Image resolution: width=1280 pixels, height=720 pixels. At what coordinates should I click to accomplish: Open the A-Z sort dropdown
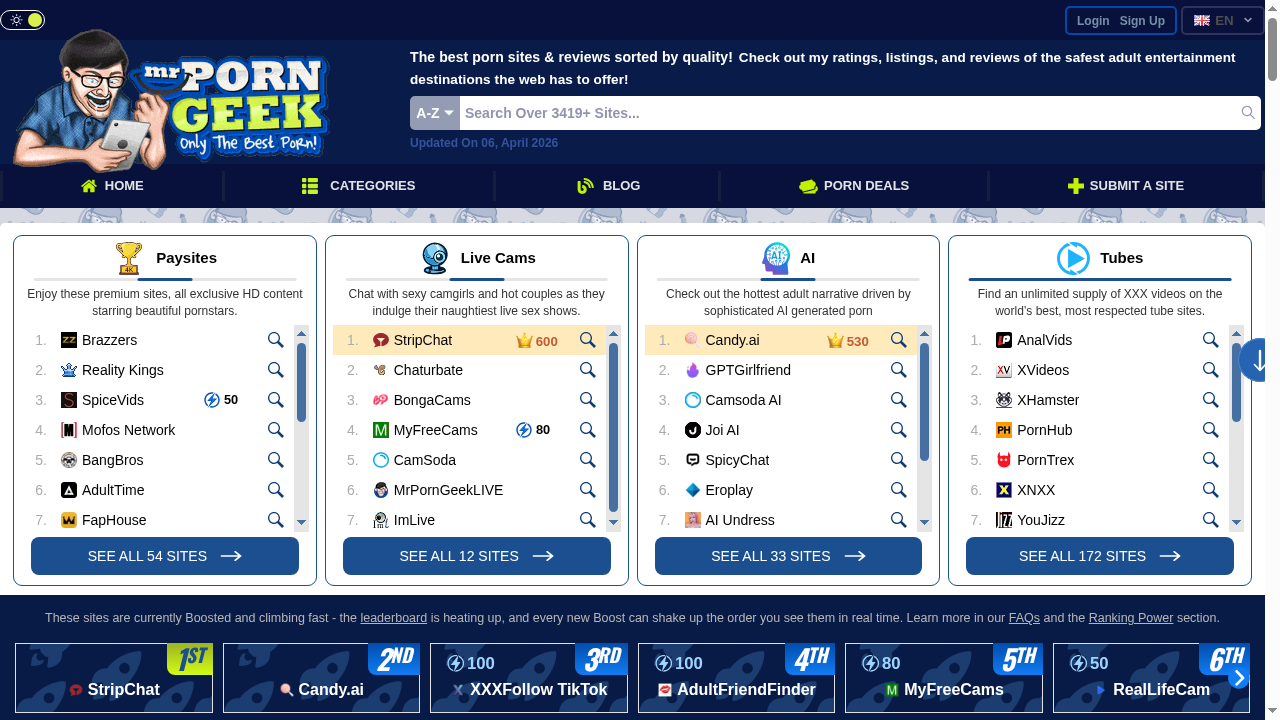tap(434, 113)
